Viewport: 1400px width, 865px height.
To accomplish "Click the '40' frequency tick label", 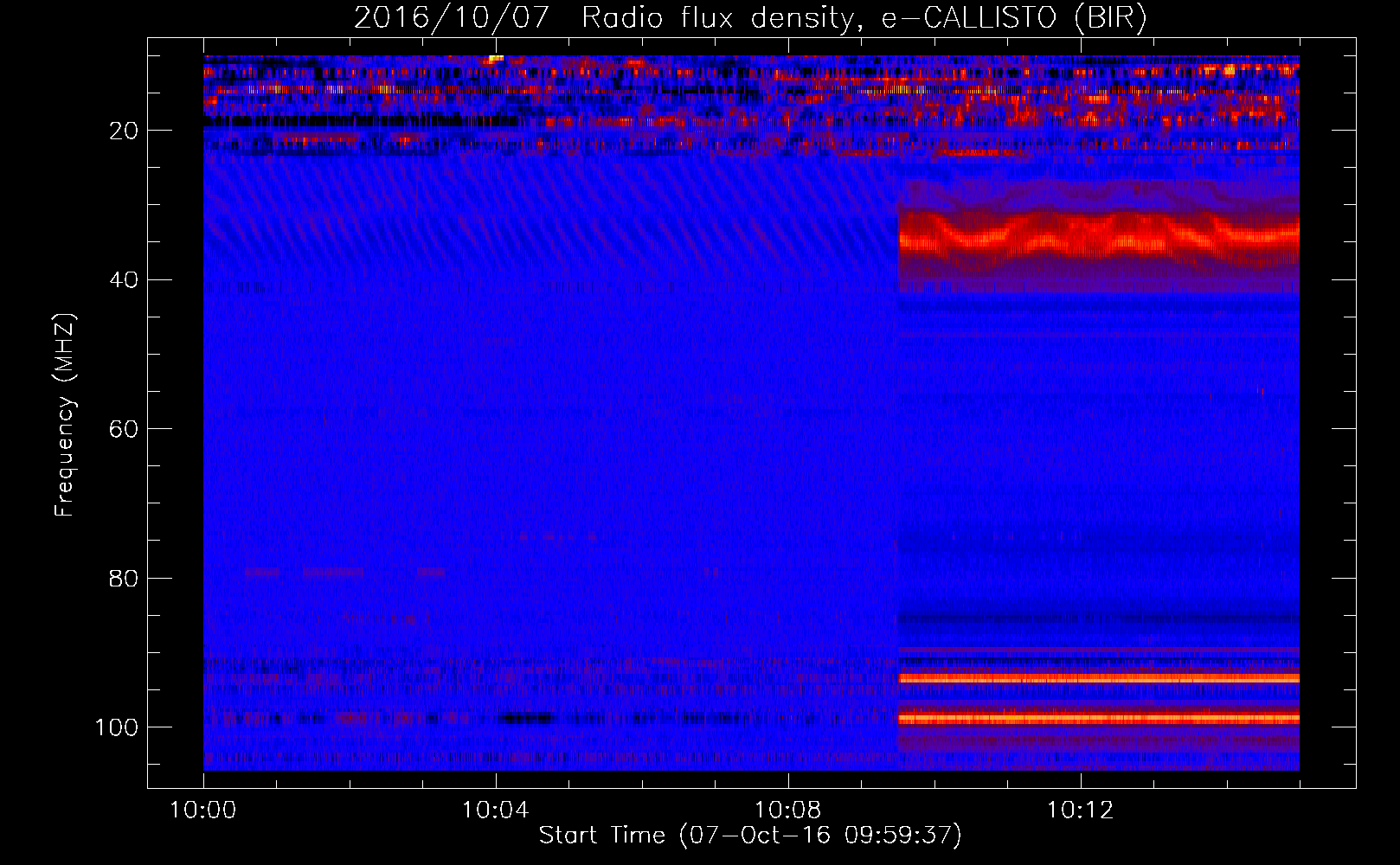I will tap(125, 280).
